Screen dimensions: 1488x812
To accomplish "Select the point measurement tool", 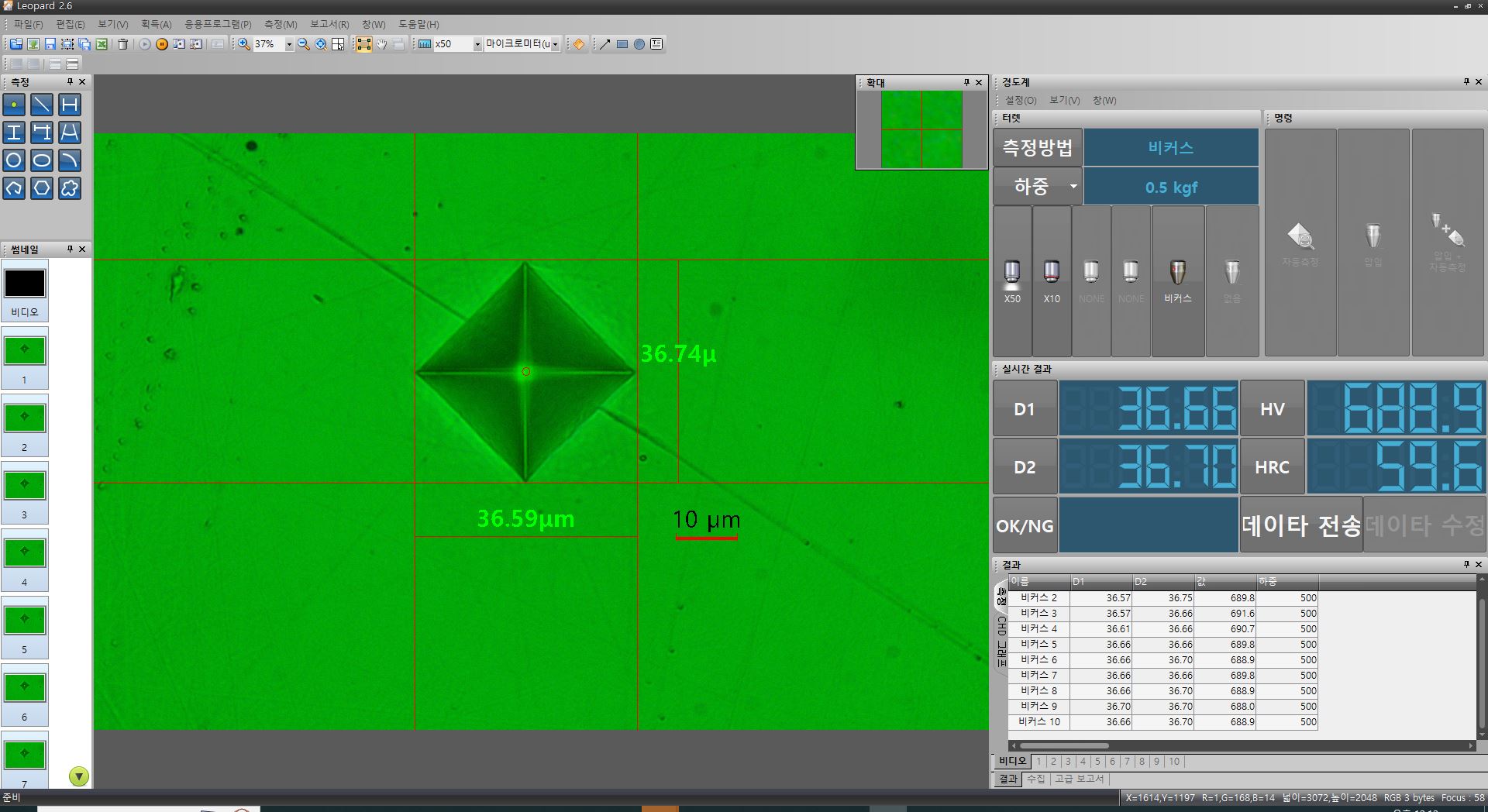I will coord(14,105).
